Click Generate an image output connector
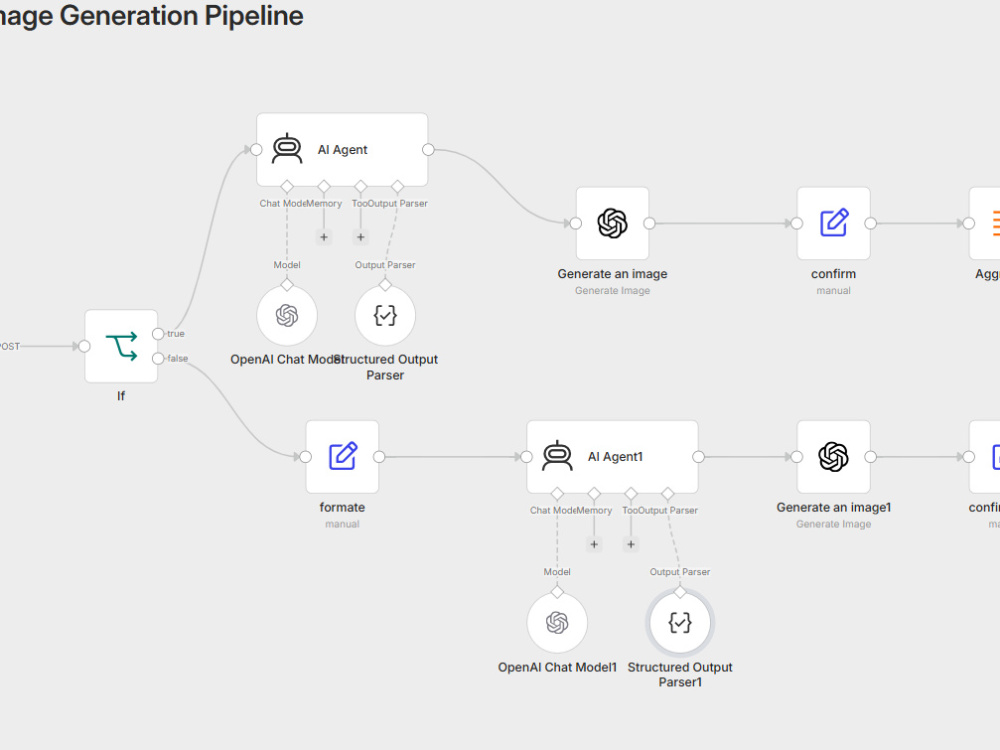 [649, 223]
